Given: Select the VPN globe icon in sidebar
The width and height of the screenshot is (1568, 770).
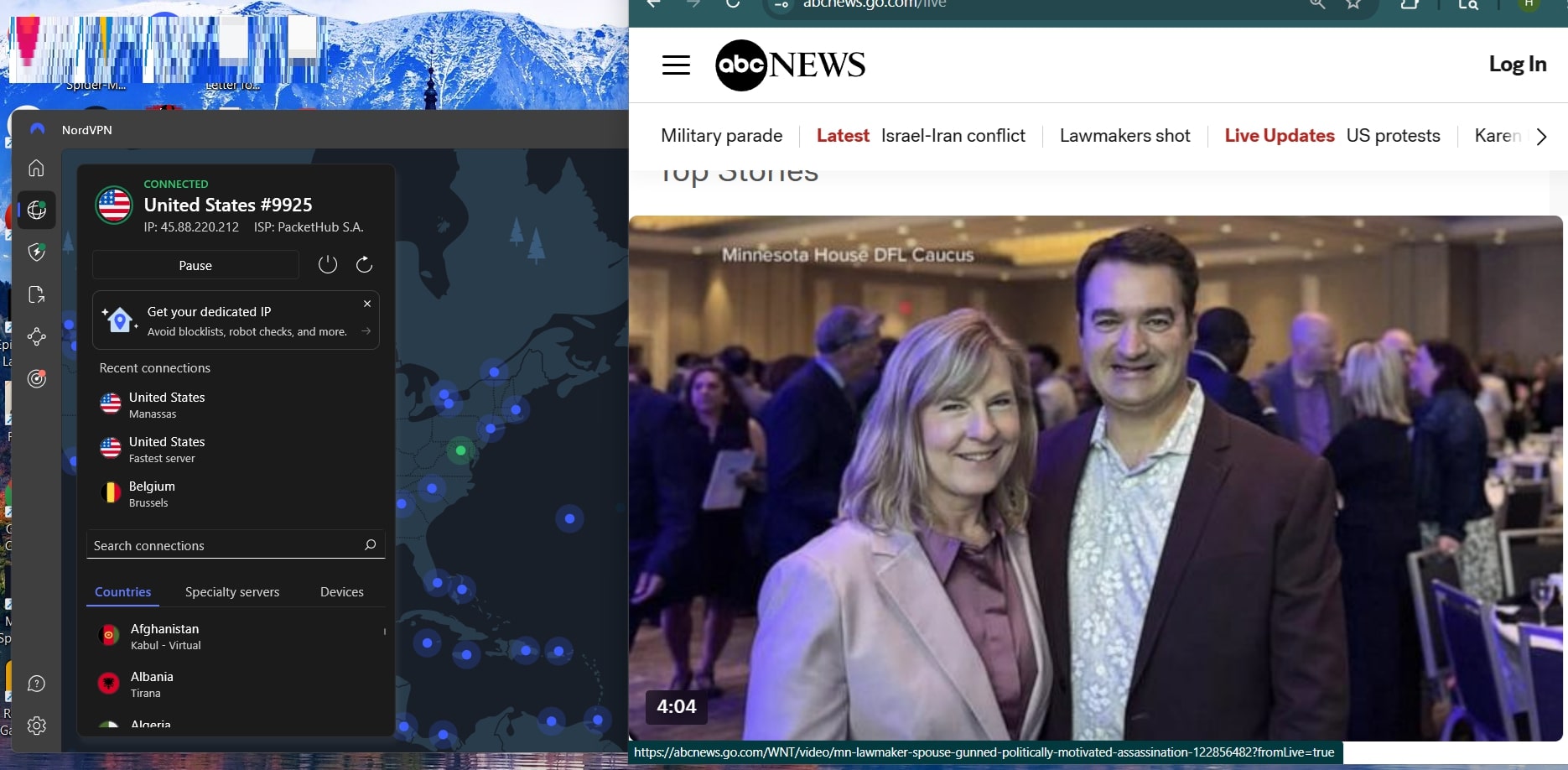Looking at the screenshot, I should 36,210.
